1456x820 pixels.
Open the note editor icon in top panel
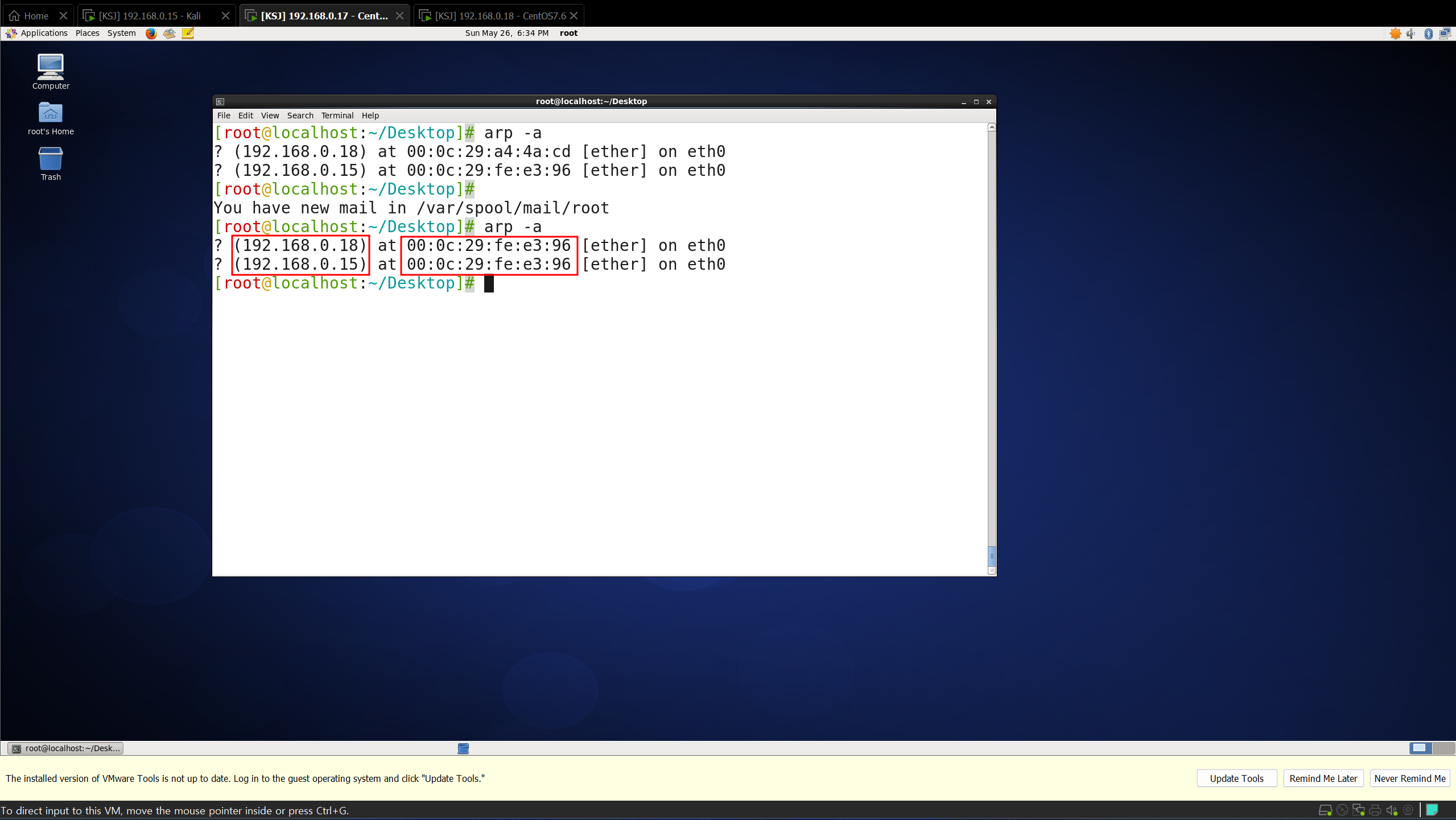click(x=188, y=33)
